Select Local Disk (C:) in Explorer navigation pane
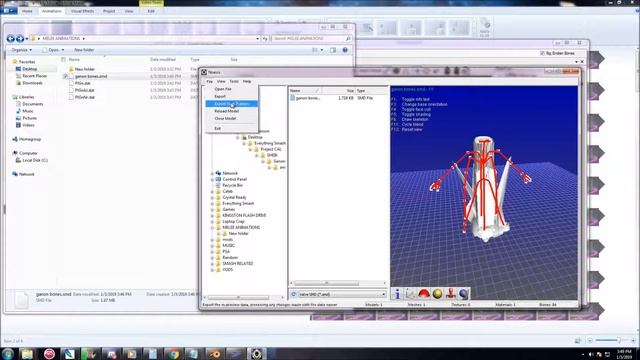The height and width of the screenshot is (360, 640). pyautogui.click(x=34, y=160)
